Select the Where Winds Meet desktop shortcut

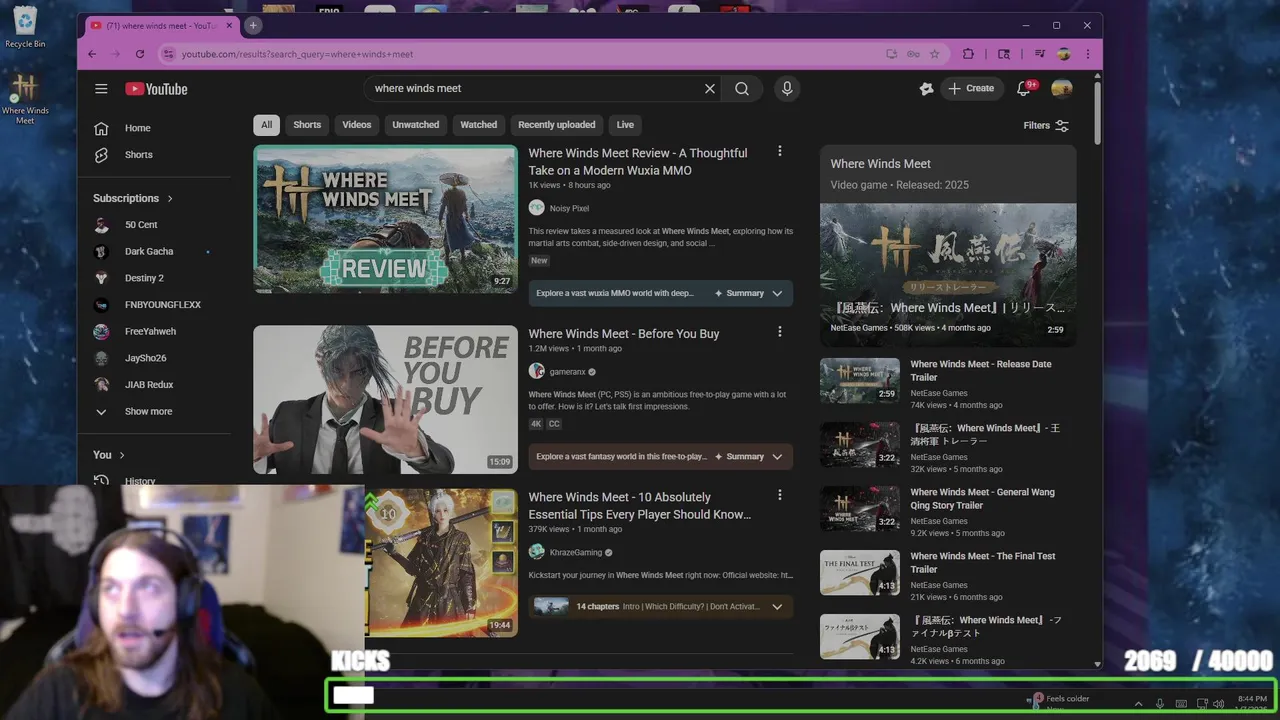(25, 99)
